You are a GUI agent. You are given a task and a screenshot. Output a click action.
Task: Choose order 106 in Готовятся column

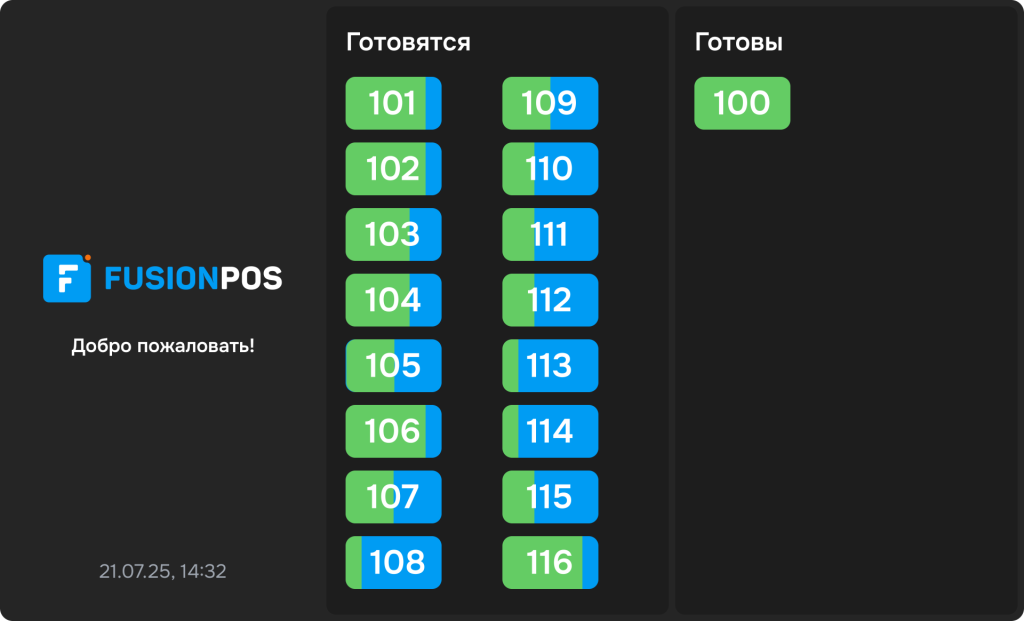[393, 431]
